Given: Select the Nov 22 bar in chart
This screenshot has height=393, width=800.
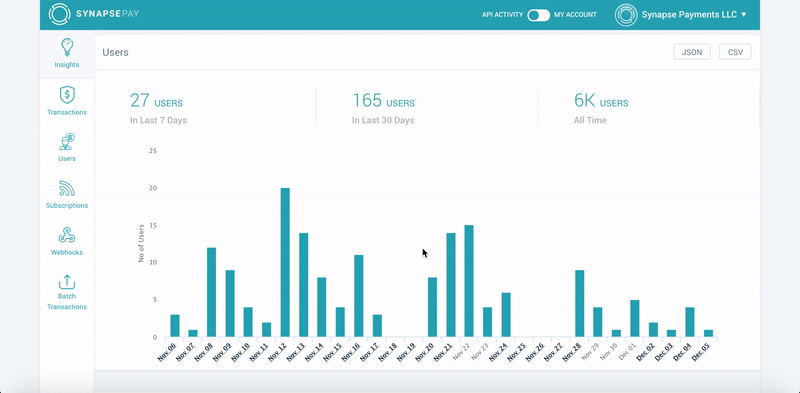Looking at the screenshot, I should point(469,281).
